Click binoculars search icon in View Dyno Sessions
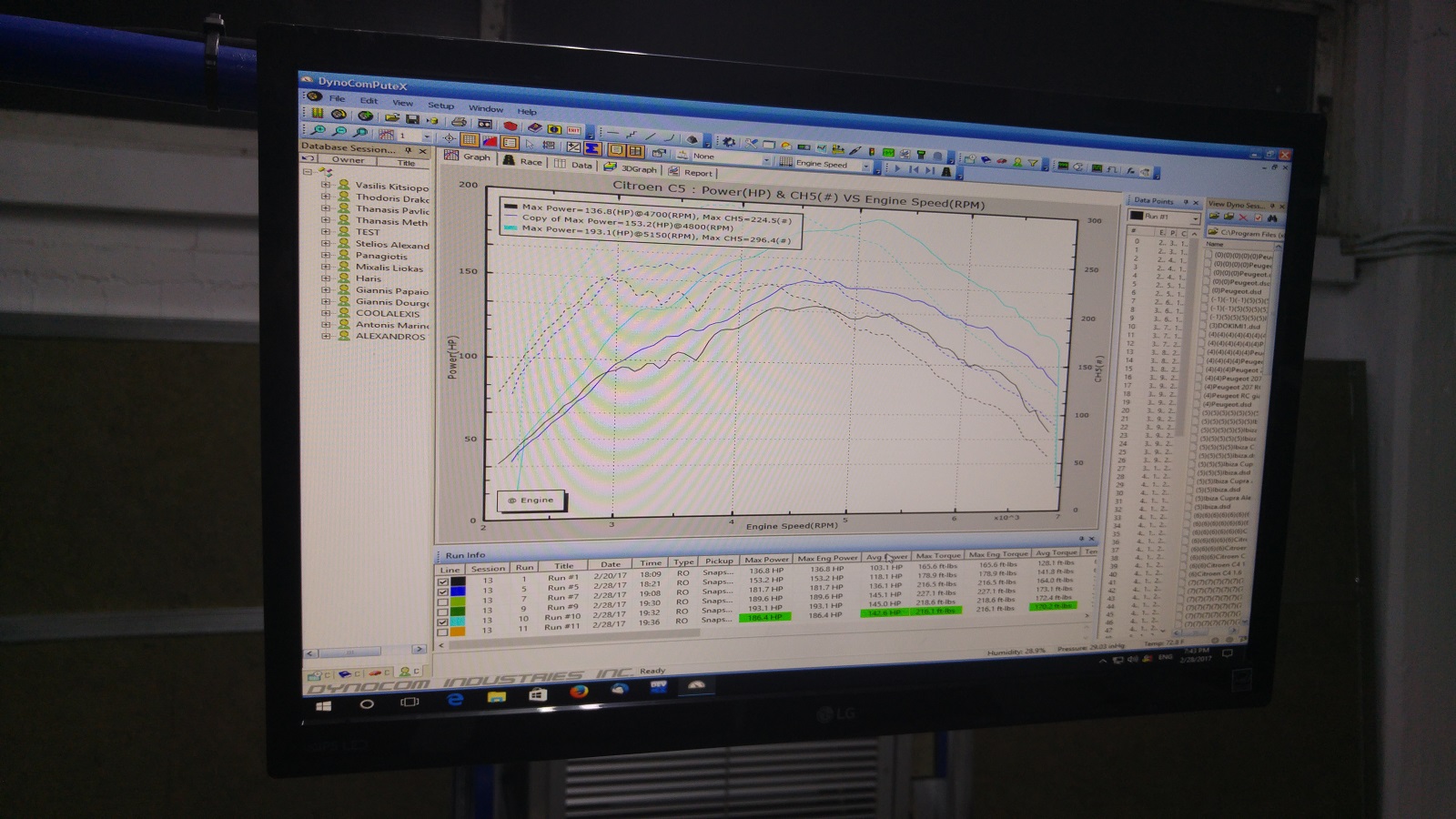The height and width of the screenshot is (819, 1456). coord(1271,218)
